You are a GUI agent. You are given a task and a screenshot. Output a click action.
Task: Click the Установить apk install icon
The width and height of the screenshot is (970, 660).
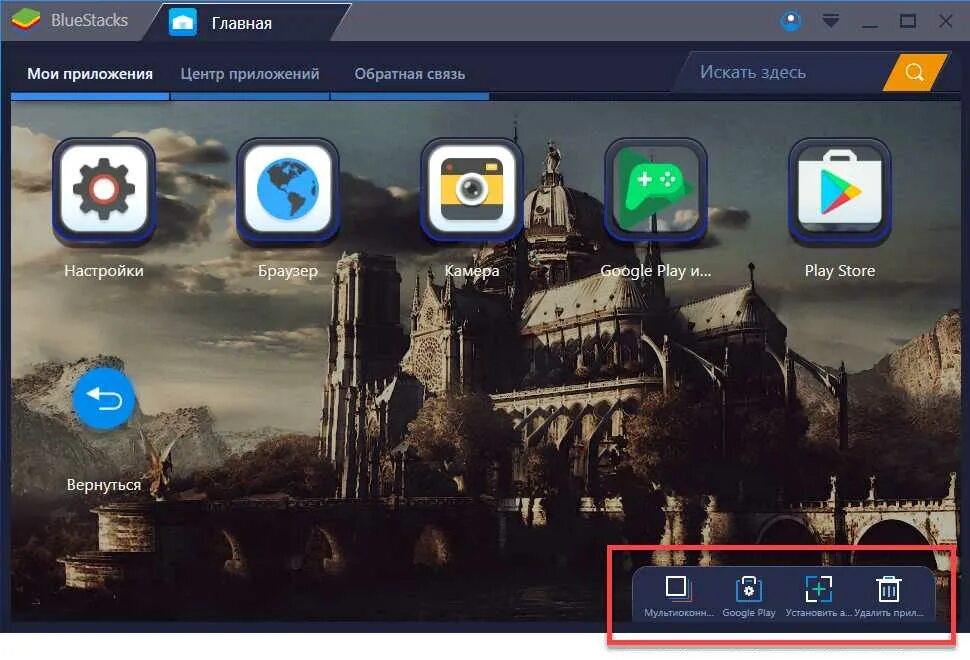click(x=818, y=589)
